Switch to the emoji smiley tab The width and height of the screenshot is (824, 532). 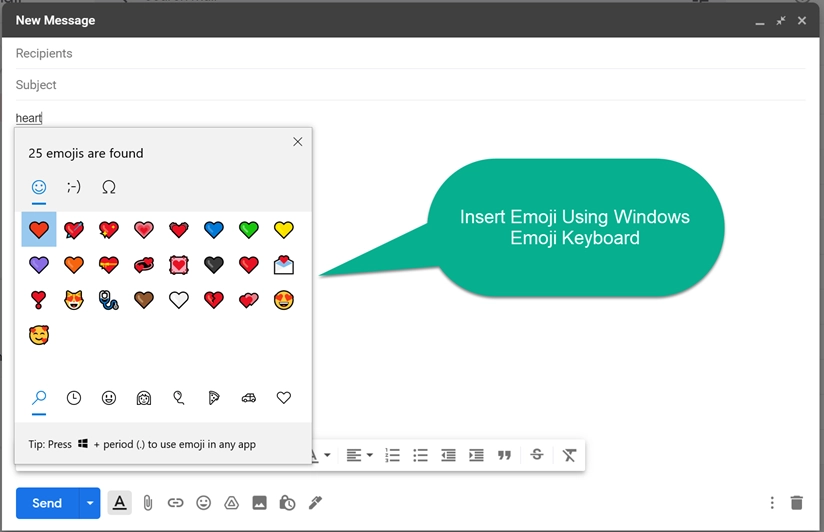[x=39, y=187]
